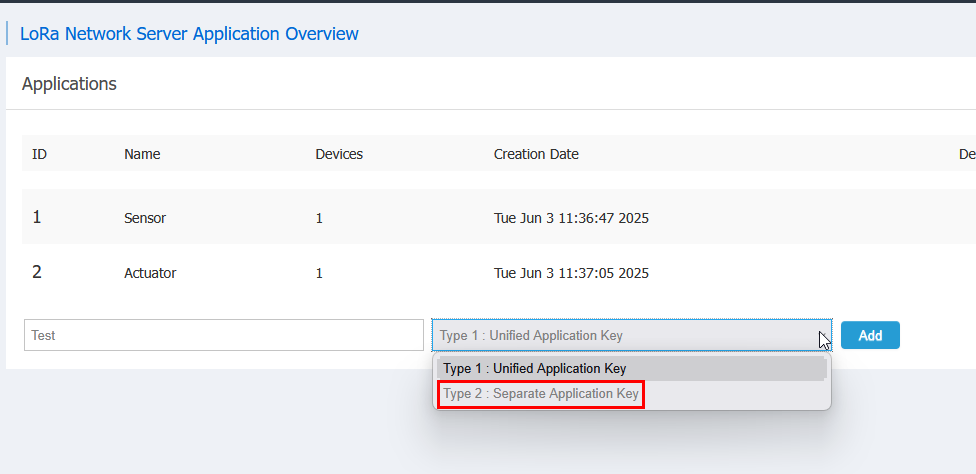
Task: Click ID number 1 in Sensor row
Action: point(37,217)
